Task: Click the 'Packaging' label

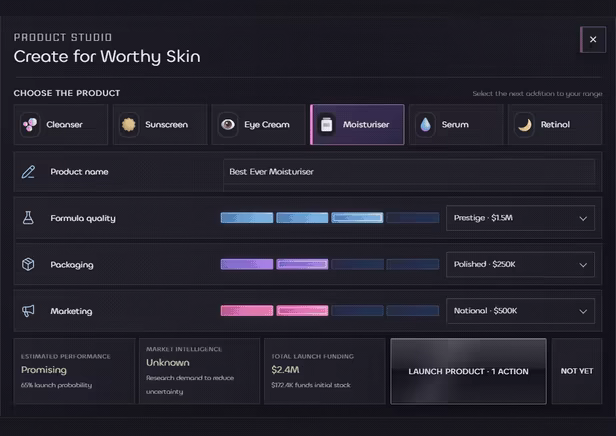Action: pos(72,265)
